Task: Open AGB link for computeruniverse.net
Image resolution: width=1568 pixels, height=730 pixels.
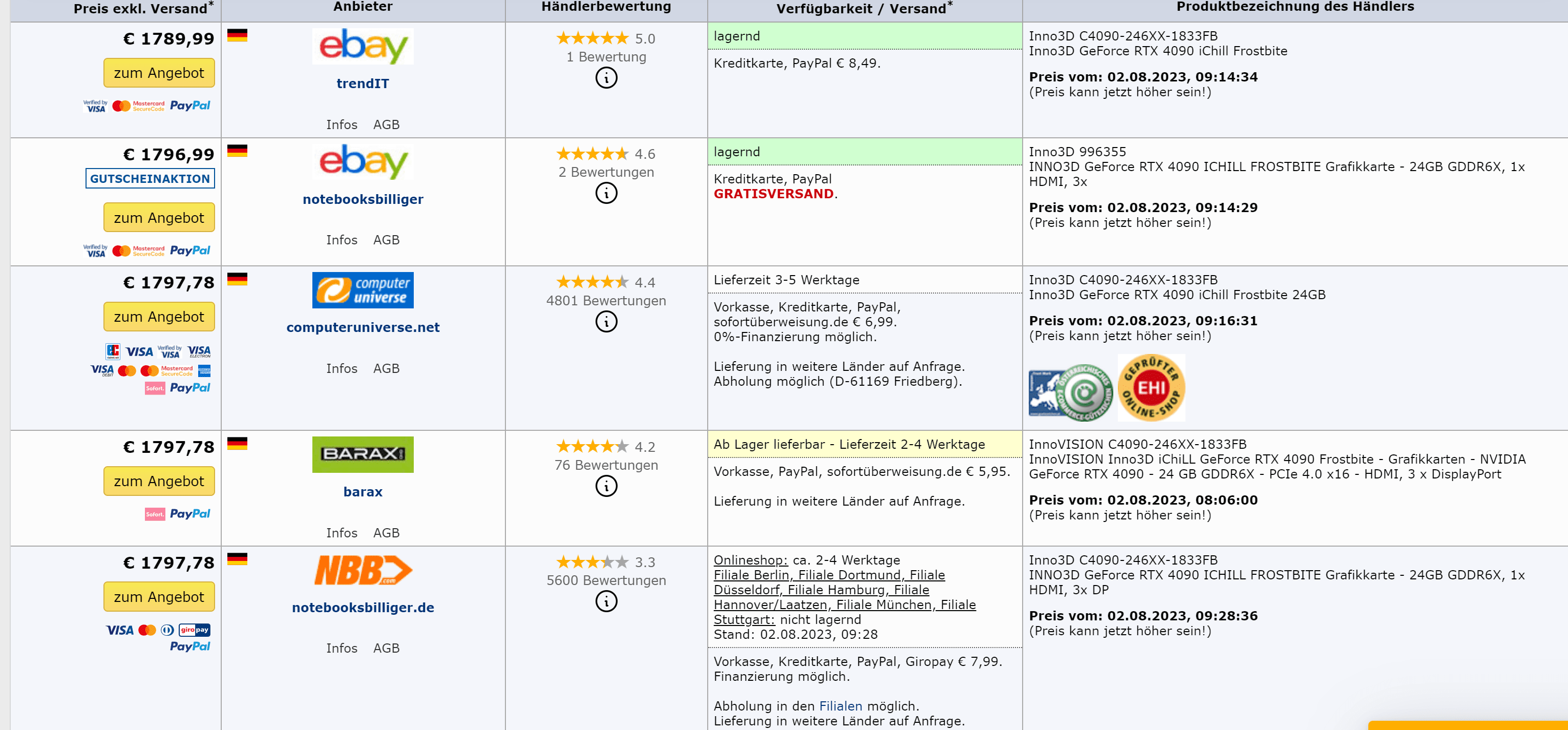Action: click(x=386, y=368)
